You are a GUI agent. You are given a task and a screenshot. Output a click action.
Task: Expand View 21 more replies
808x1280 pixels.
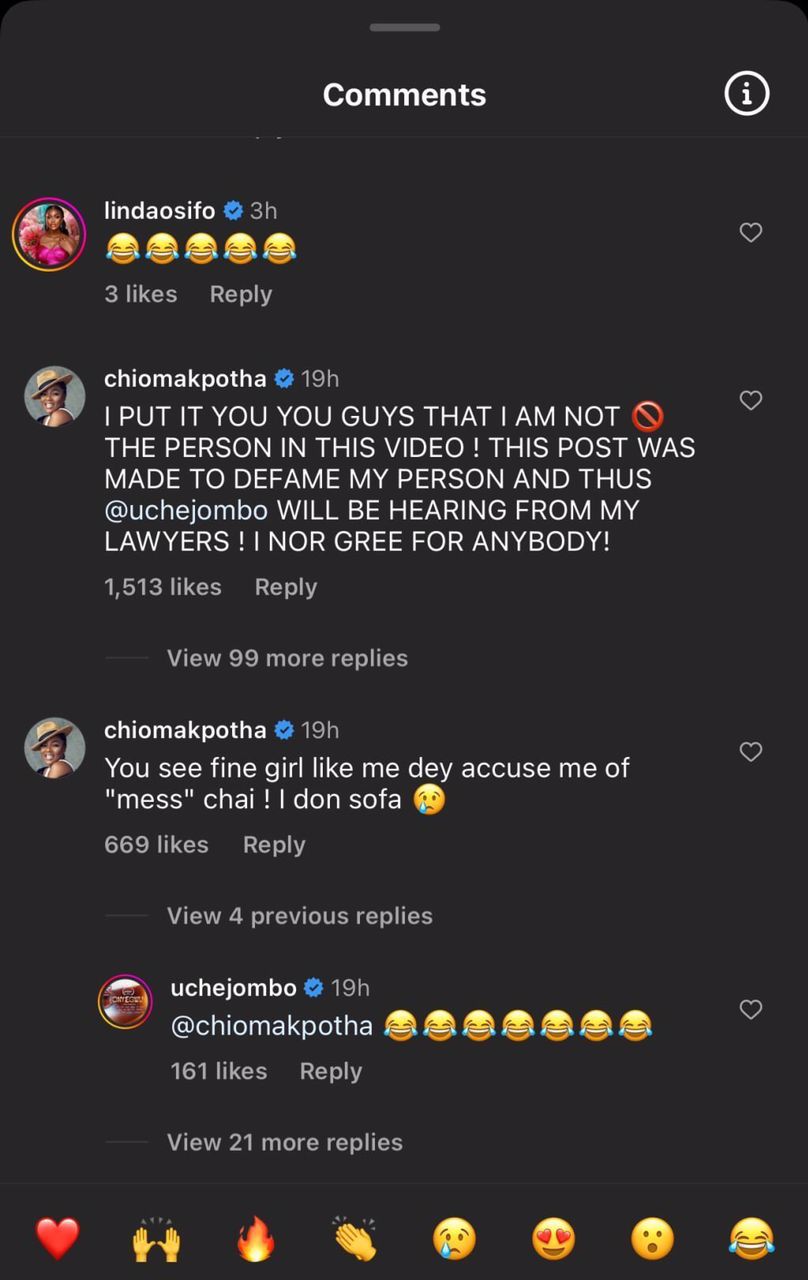[284, 1142]
